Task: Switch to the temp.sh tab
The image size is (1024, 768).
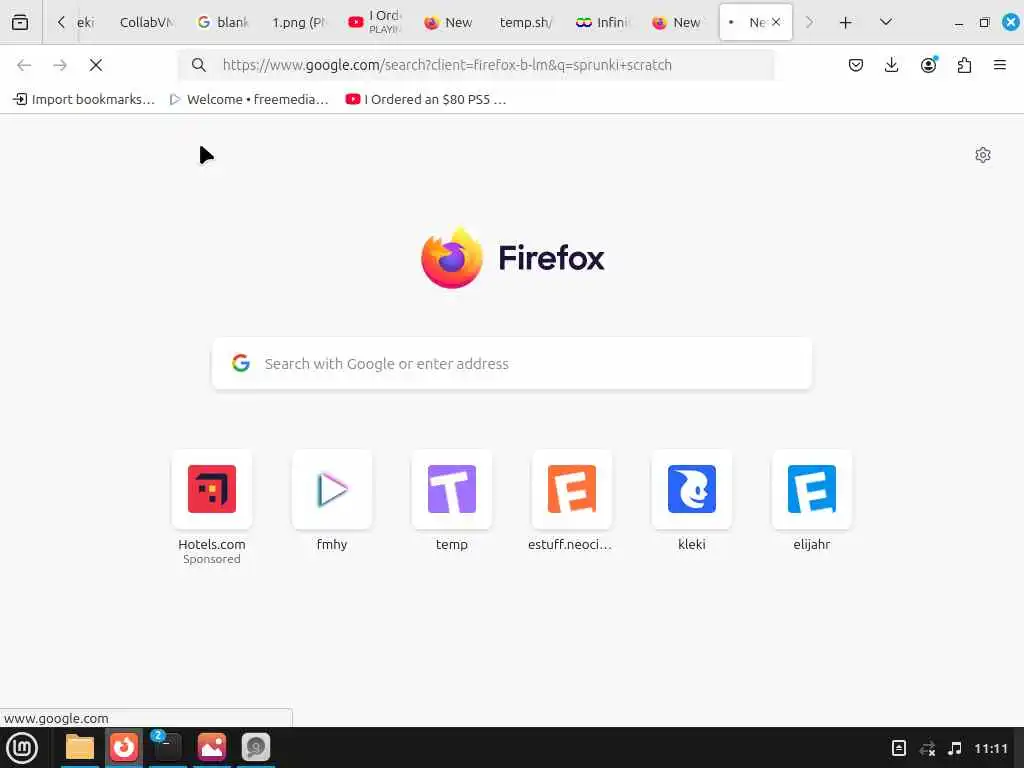Action: (x=526, y=22)
